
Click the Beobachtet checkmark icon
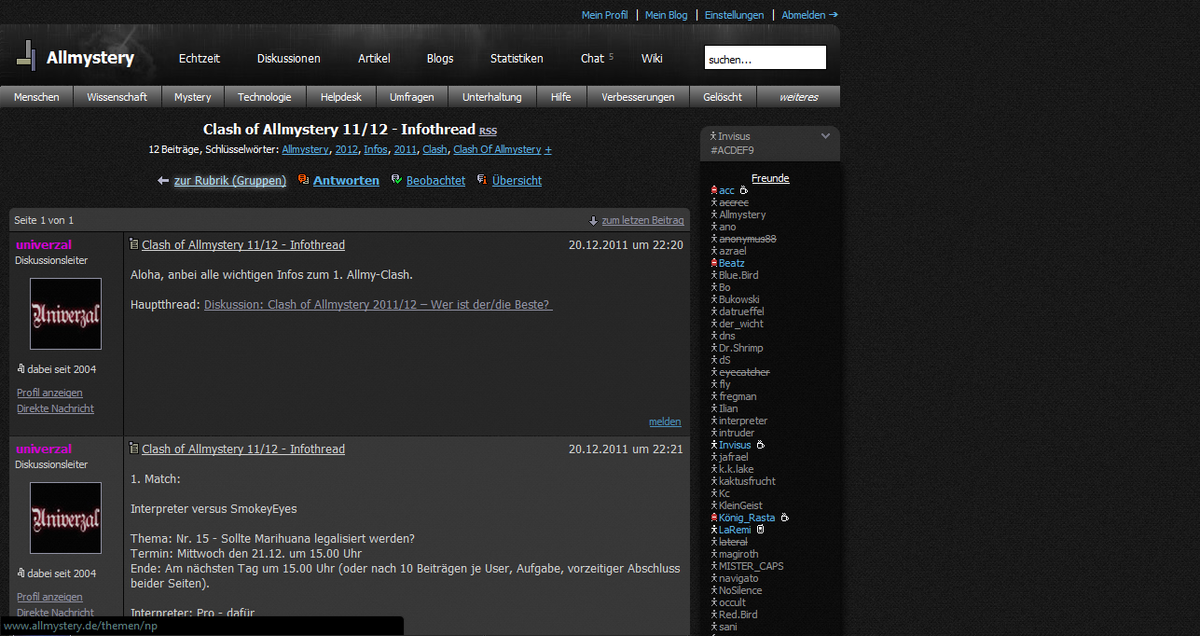[x=396, y=180]
